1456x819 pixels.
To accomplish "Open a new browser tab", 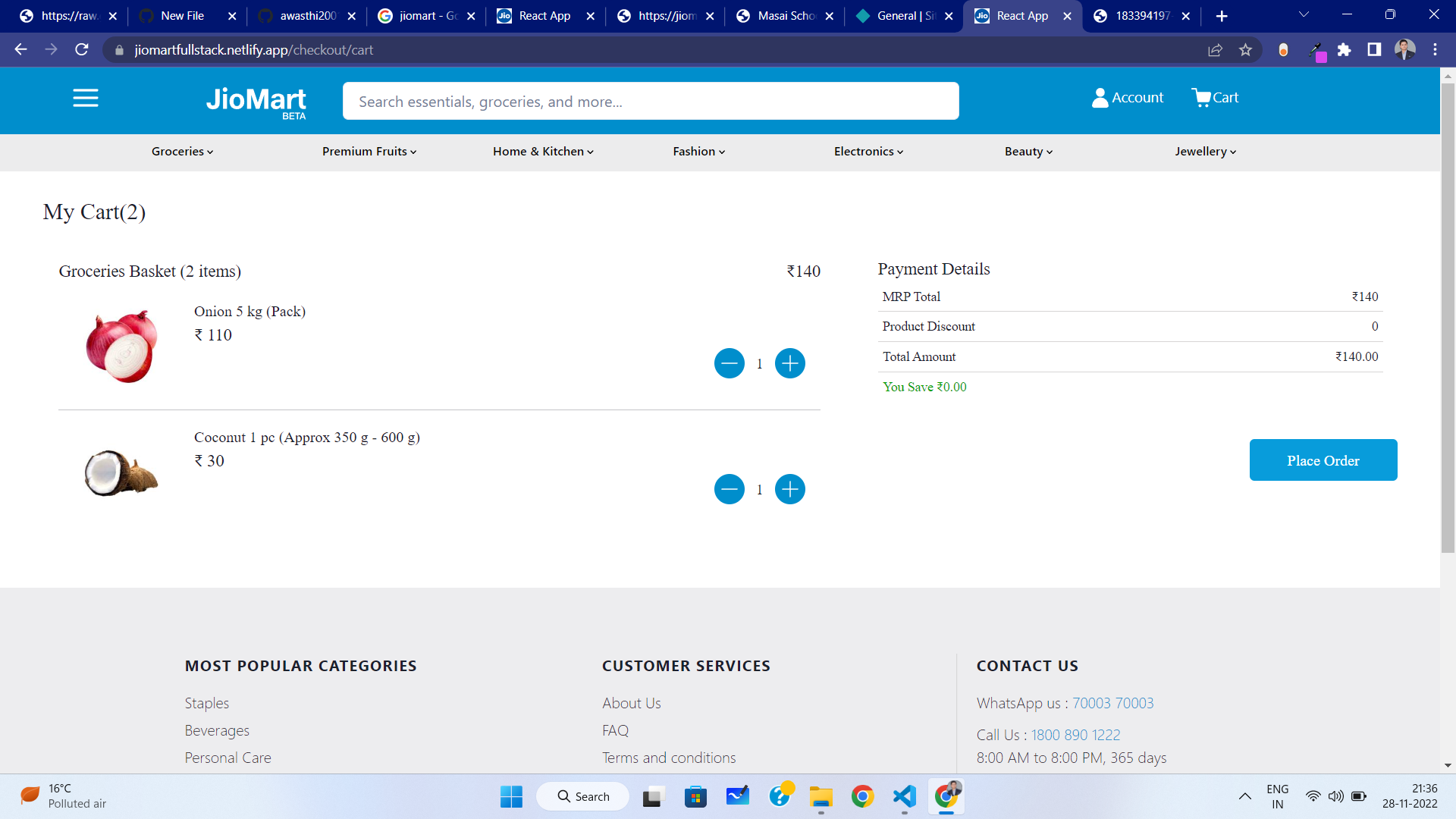I will (x=1222, y=16).
